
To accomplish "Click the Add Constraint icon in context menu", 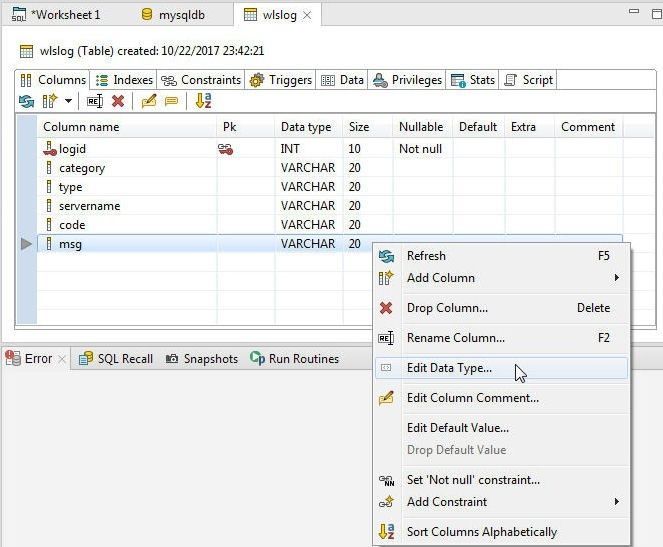I will pos(386,502).
